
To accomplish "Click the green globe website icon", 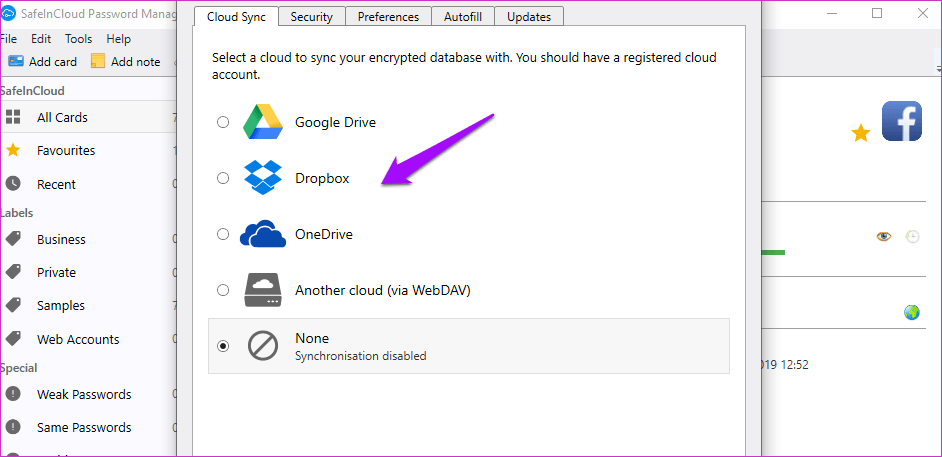I will click(x=911, y=312).
